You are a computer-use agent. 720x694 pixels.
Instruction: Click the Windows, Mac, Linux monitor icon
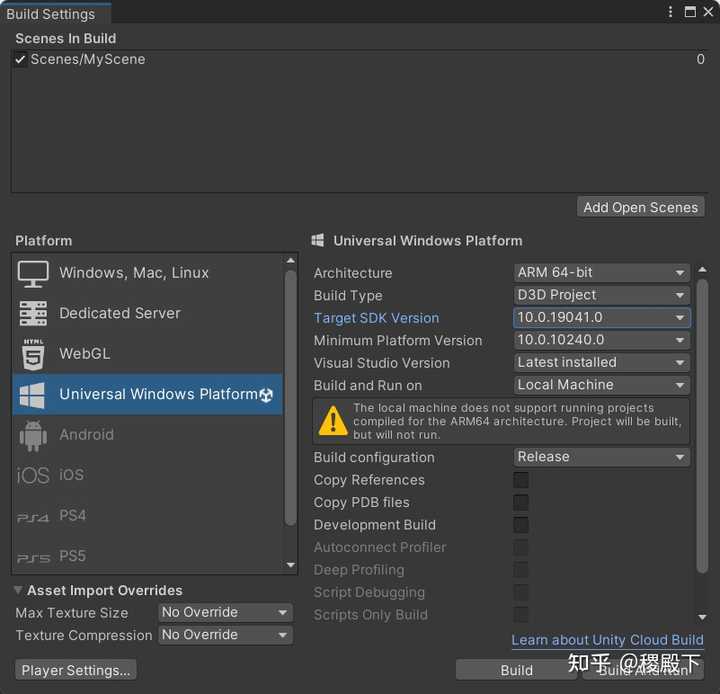(33, 274)
